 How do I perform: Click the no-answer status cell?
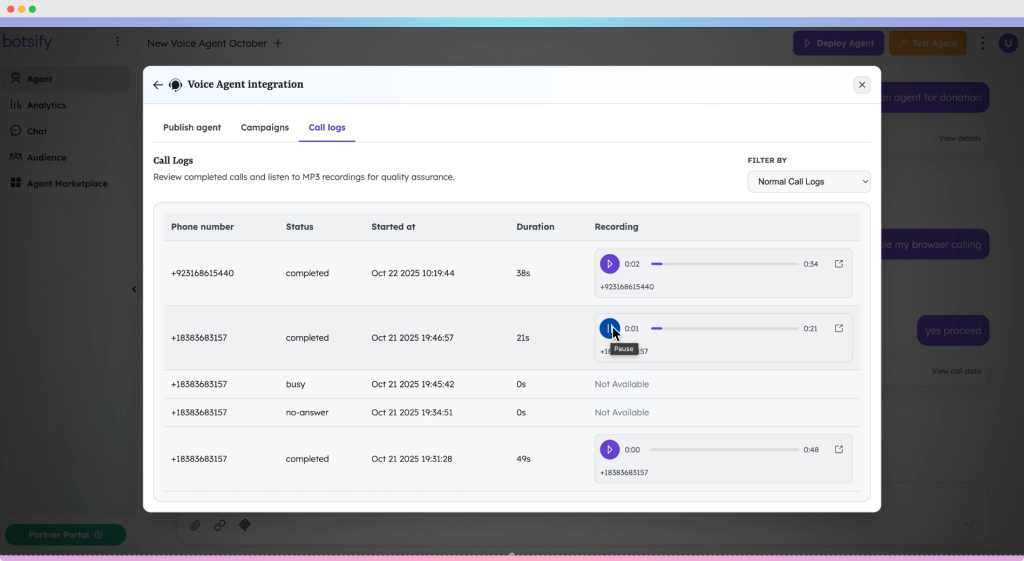(307, 412)
